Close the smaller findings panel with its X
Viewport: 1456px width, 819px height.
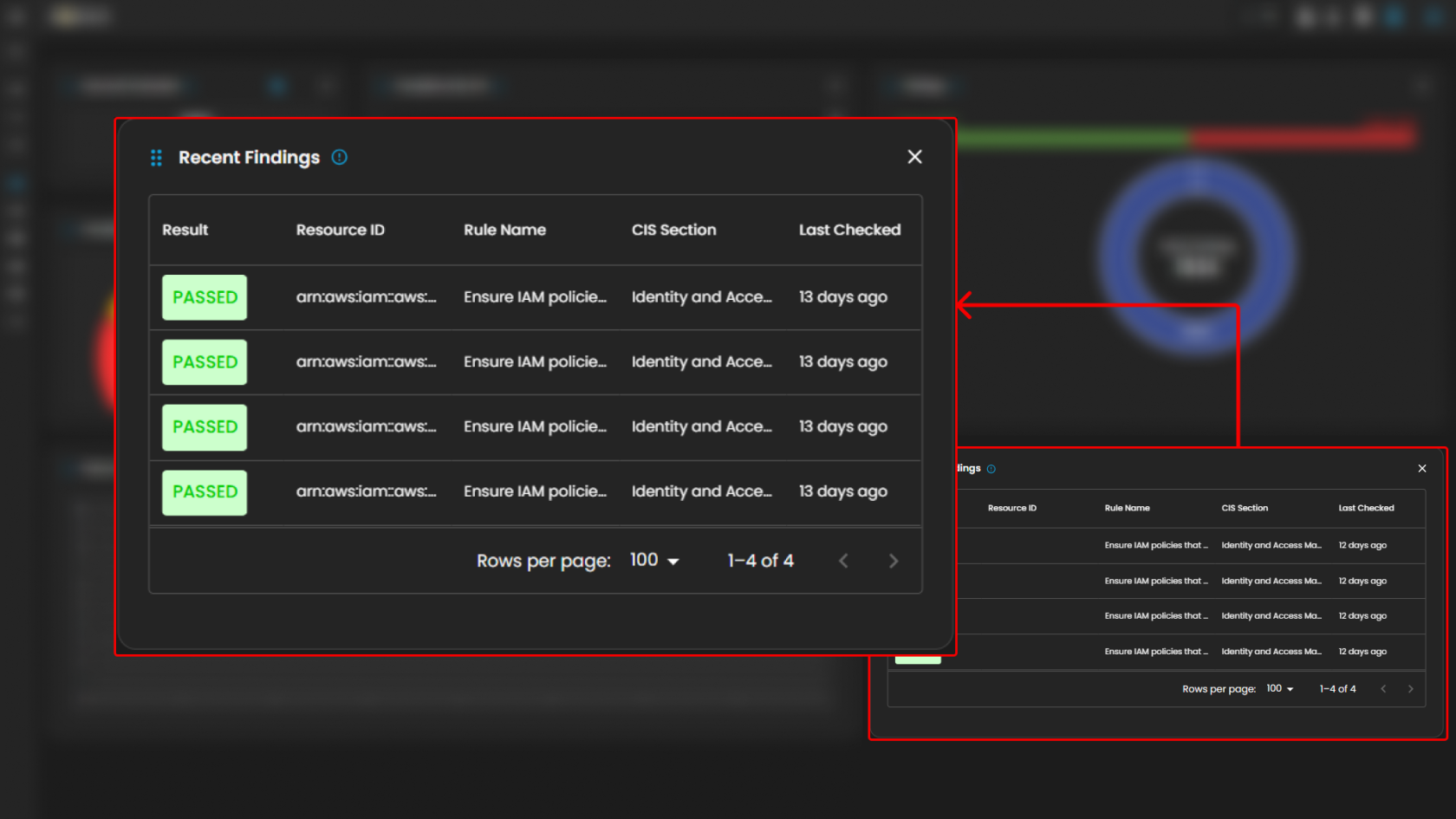pos(1422,469)
